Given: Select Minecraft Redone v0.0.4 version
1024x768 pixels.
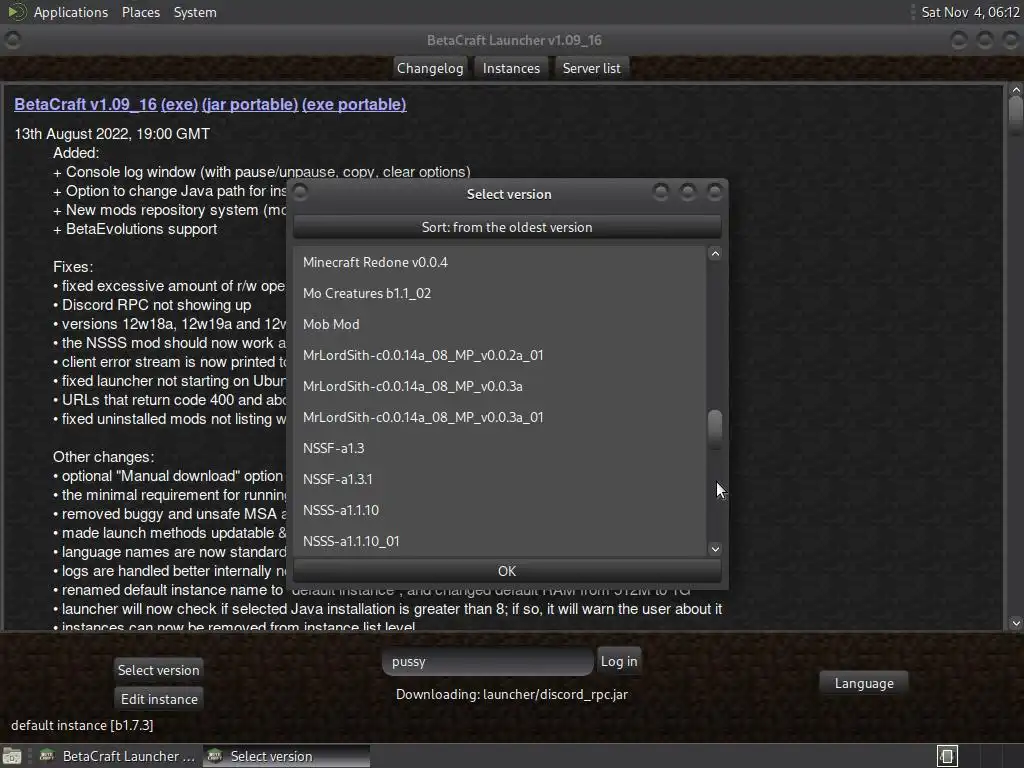Looking at the screenshot, I should (500, 263).
